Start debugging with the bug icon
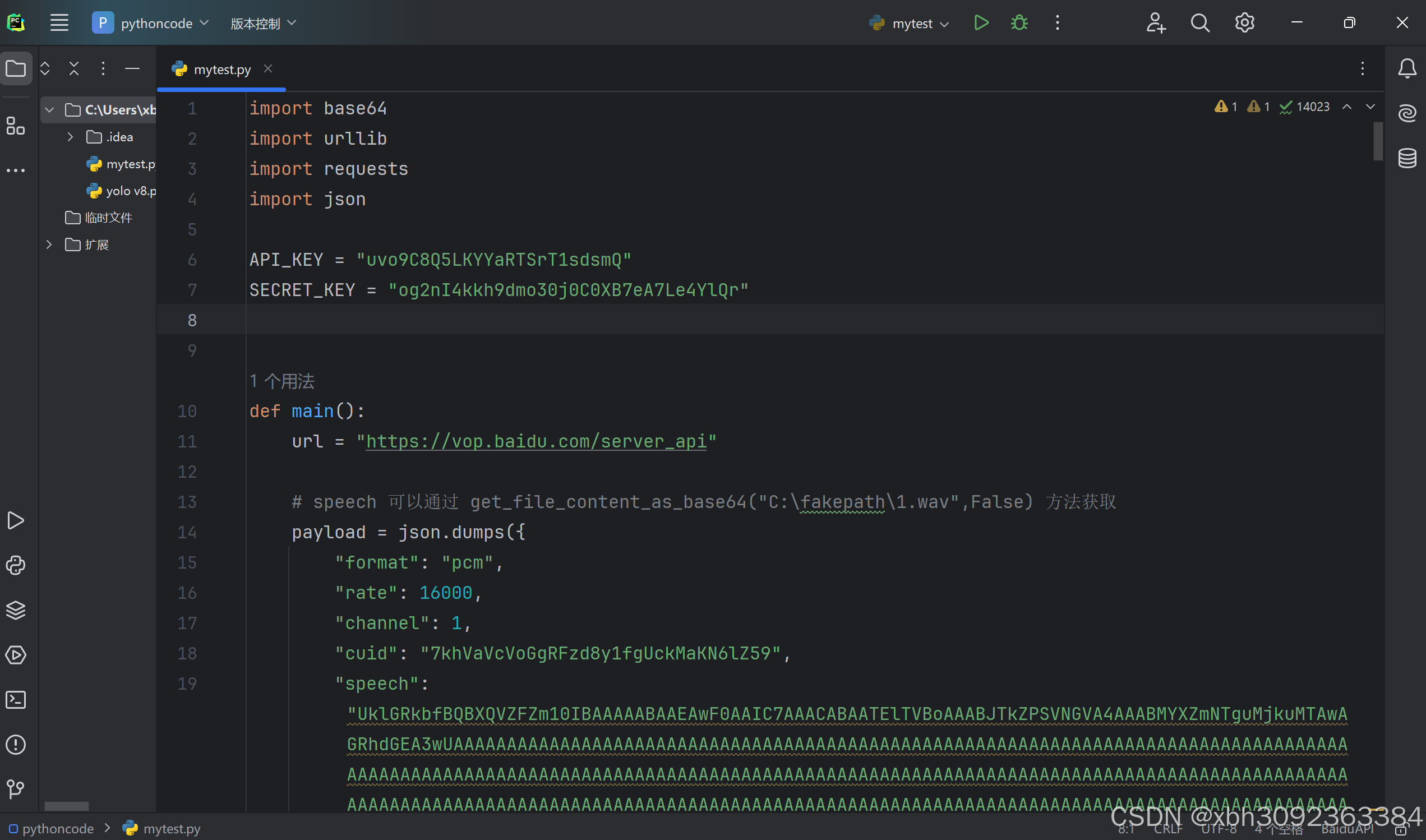 [1019, 23]
